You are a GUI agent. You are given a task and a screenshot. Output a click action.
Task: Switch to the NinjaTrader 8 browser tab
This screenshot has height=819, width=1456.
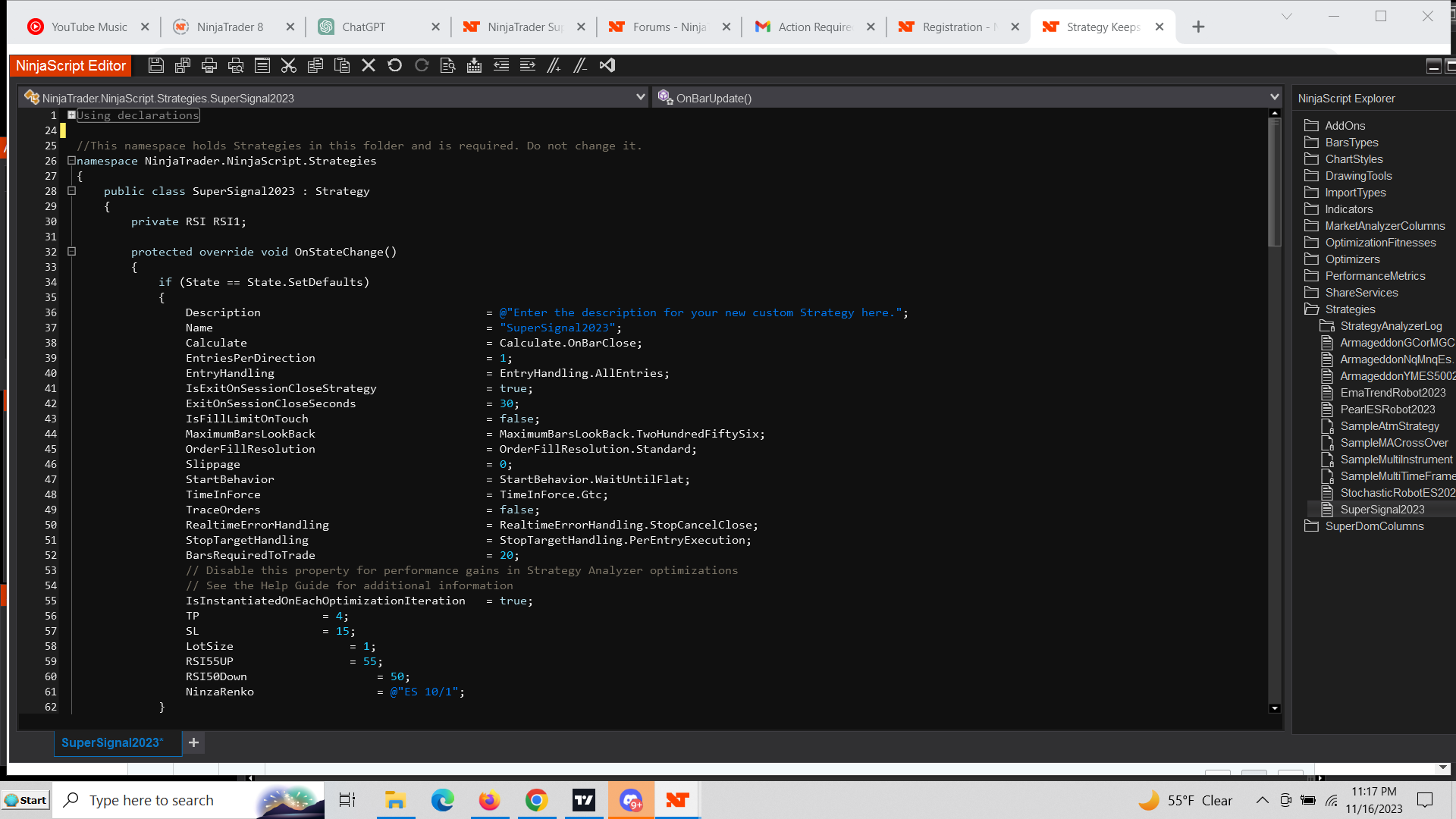[229, 27]
